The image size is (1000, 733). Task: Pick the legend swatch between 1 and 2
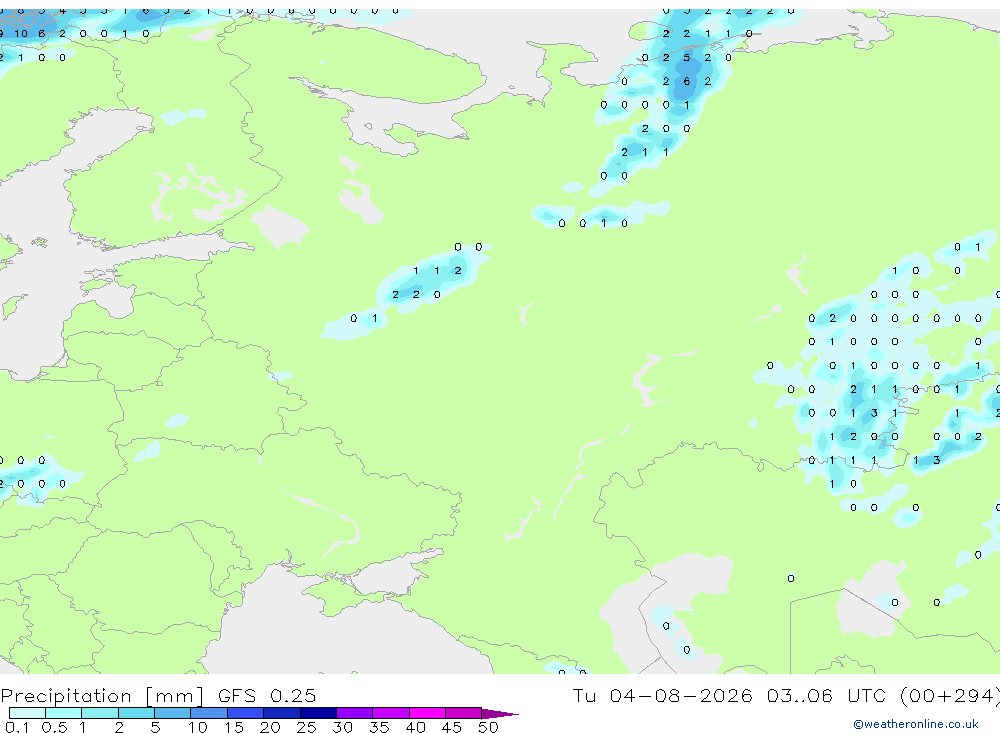pos(99,713)
